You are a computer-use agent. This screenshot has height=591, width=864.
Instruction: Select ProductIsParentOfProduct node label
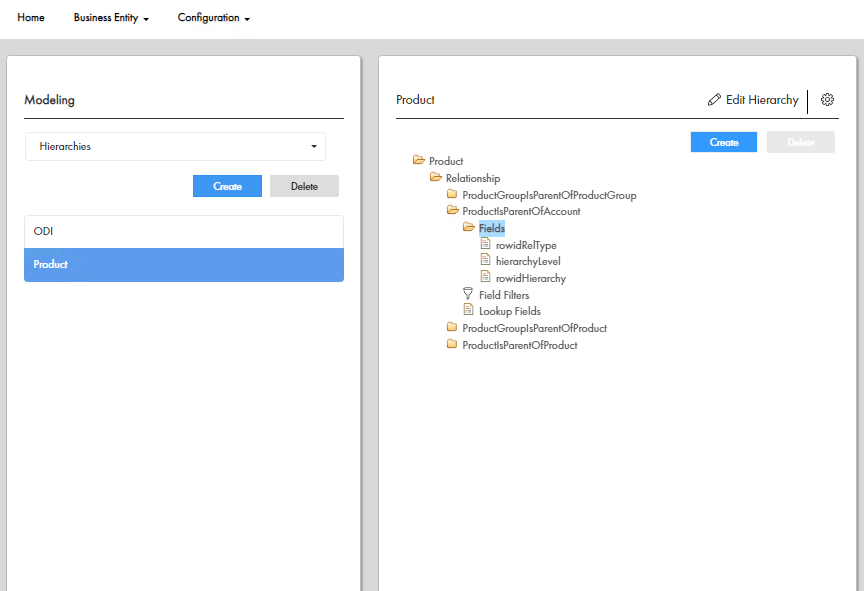click(x=520, y=345)
